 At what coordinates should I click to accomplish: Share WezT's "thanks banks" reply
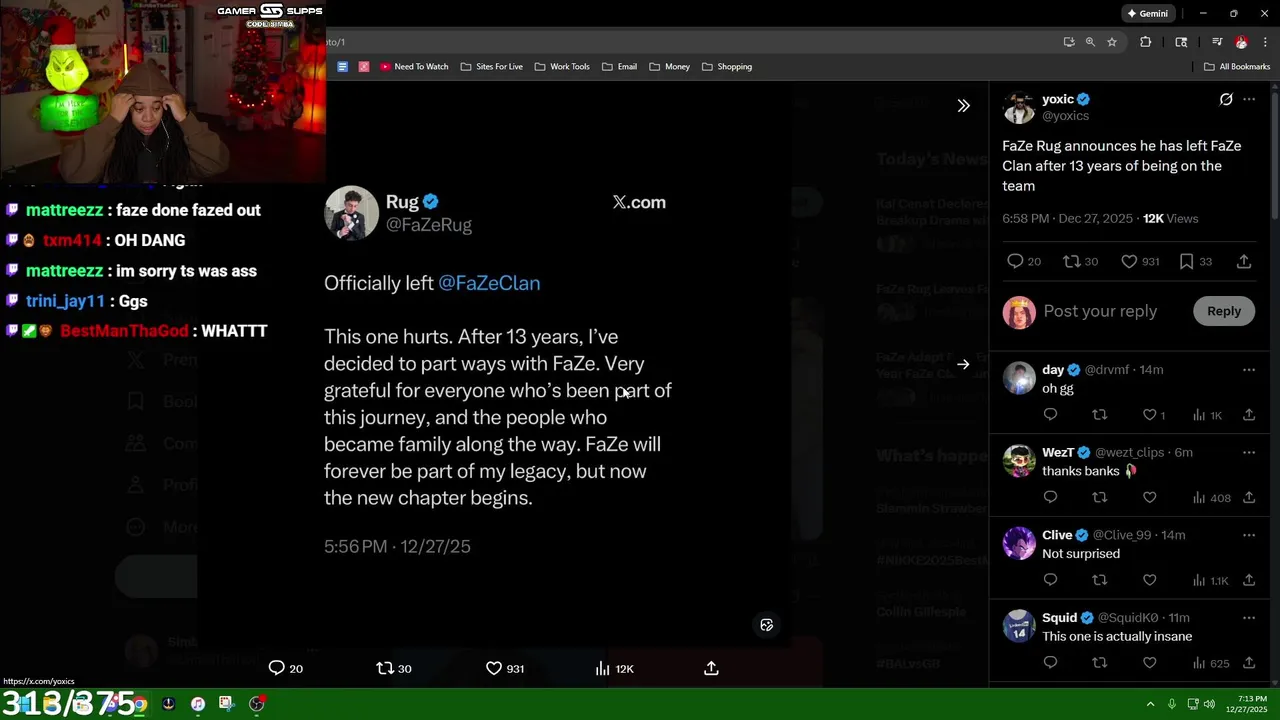tap(1249, 498)
